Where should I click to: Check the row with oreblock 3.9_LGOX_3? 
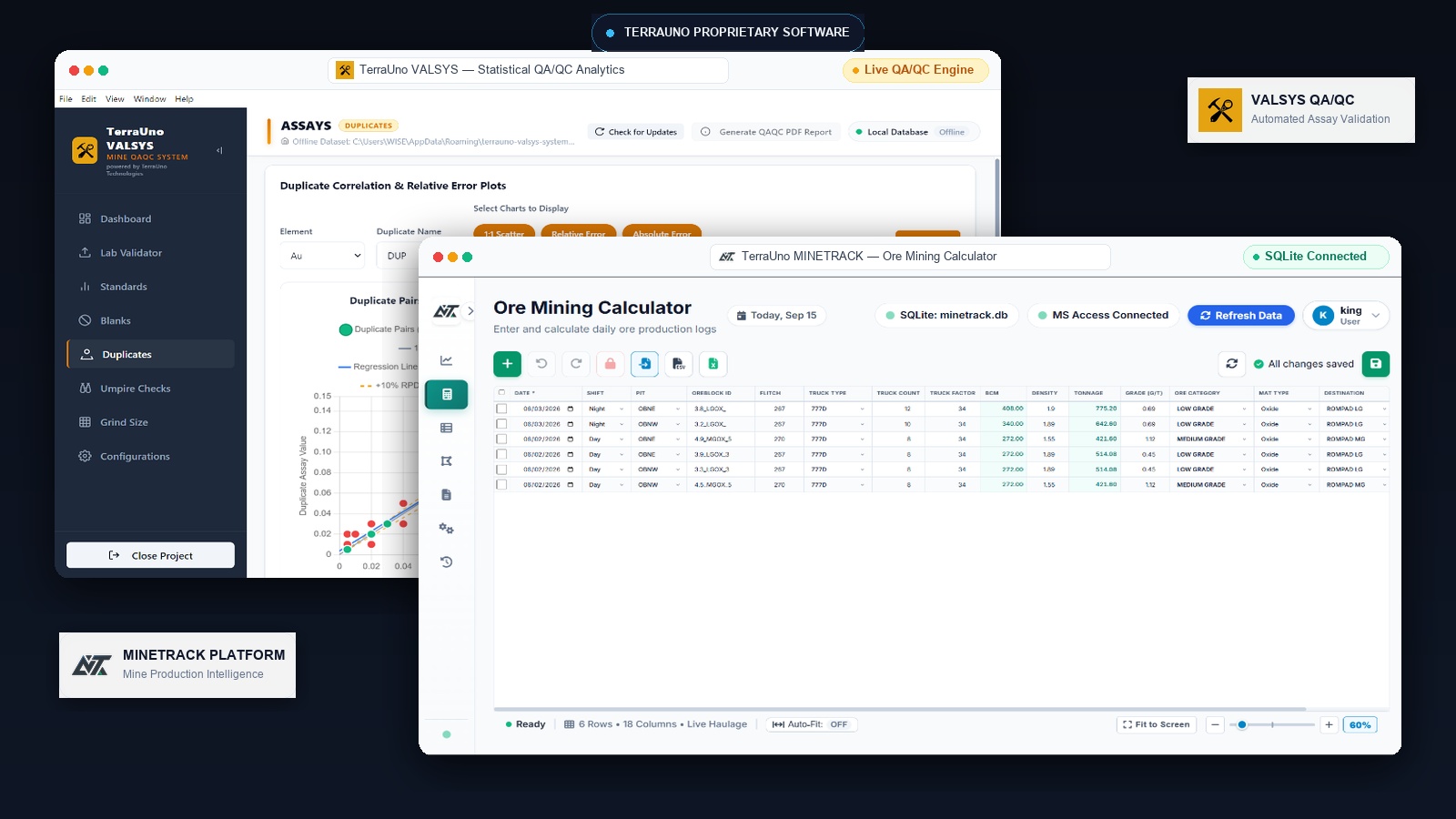coord(501,454)
